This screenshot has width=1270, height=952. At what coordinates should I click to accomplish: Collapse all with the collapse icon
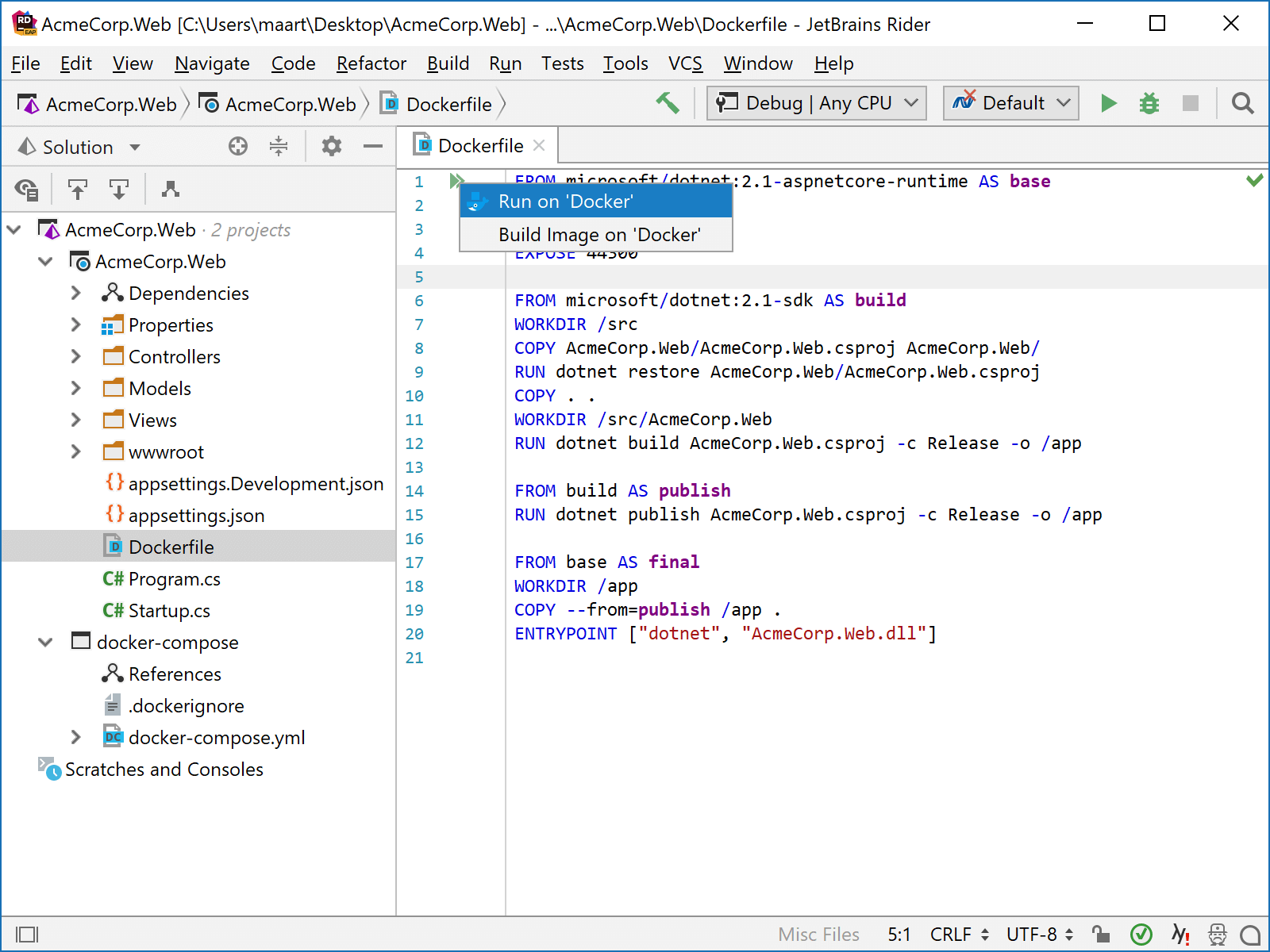[279, 146]
